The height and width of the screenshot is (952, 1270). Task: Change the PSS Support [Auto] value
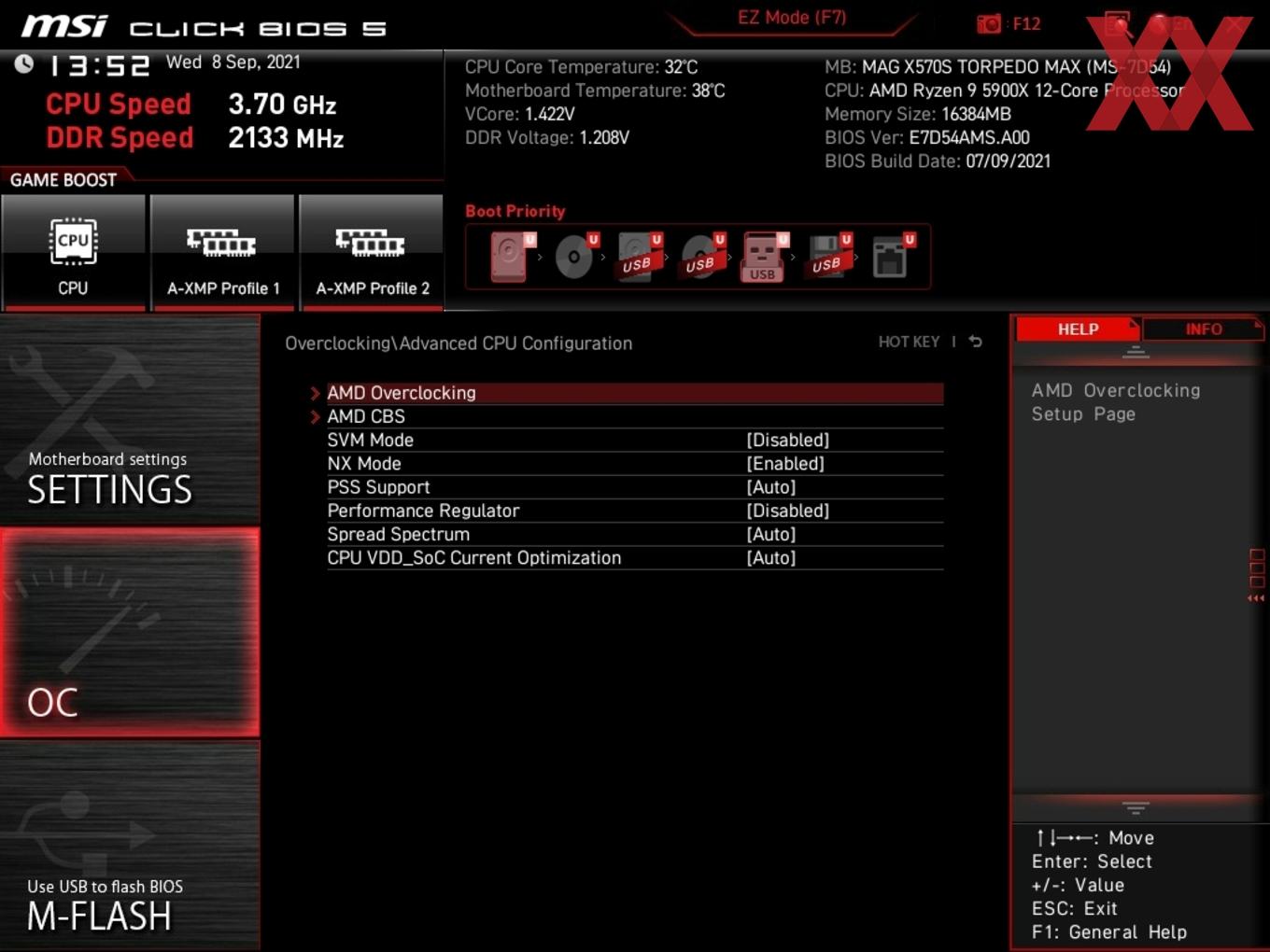tap(771, 487)
